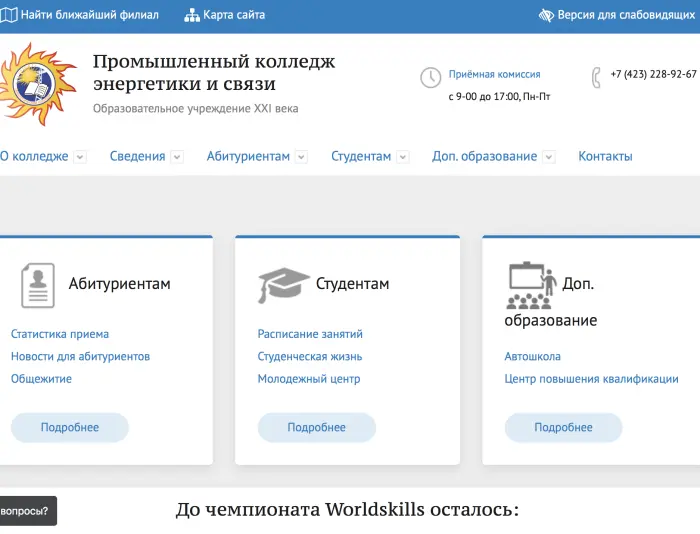Open the Абитуриентам dropdown in navigation
700x534 pixels.
[x=301, y=157]
